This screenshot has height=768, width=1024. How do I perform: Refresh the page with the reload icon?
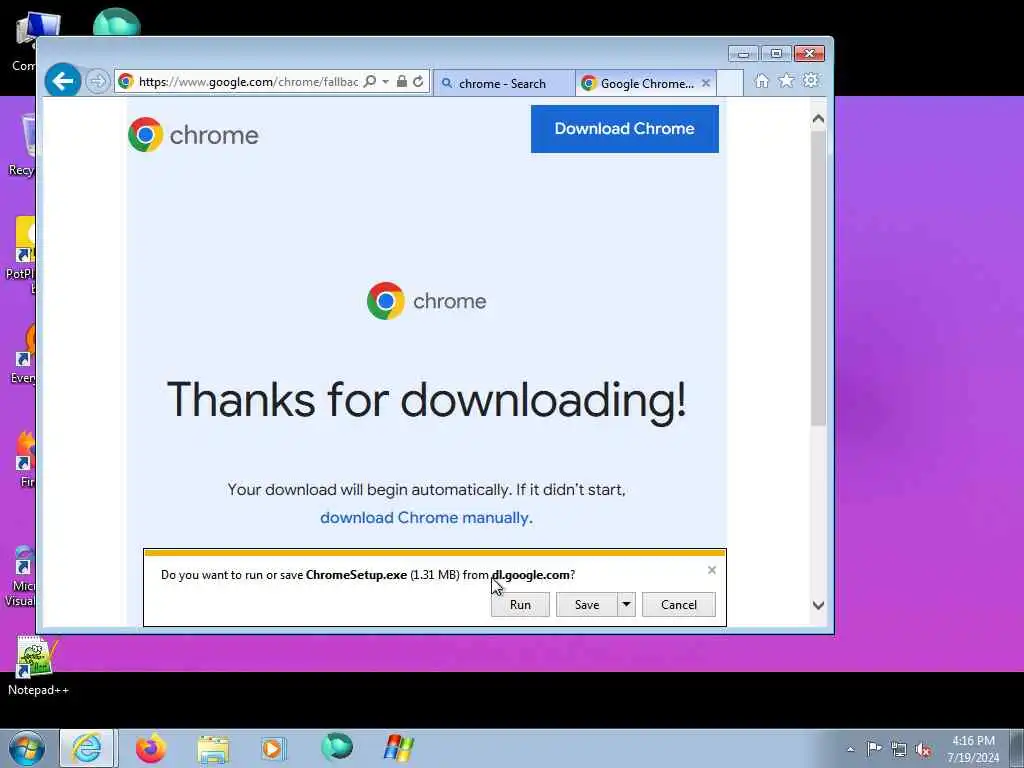(418, 82)
